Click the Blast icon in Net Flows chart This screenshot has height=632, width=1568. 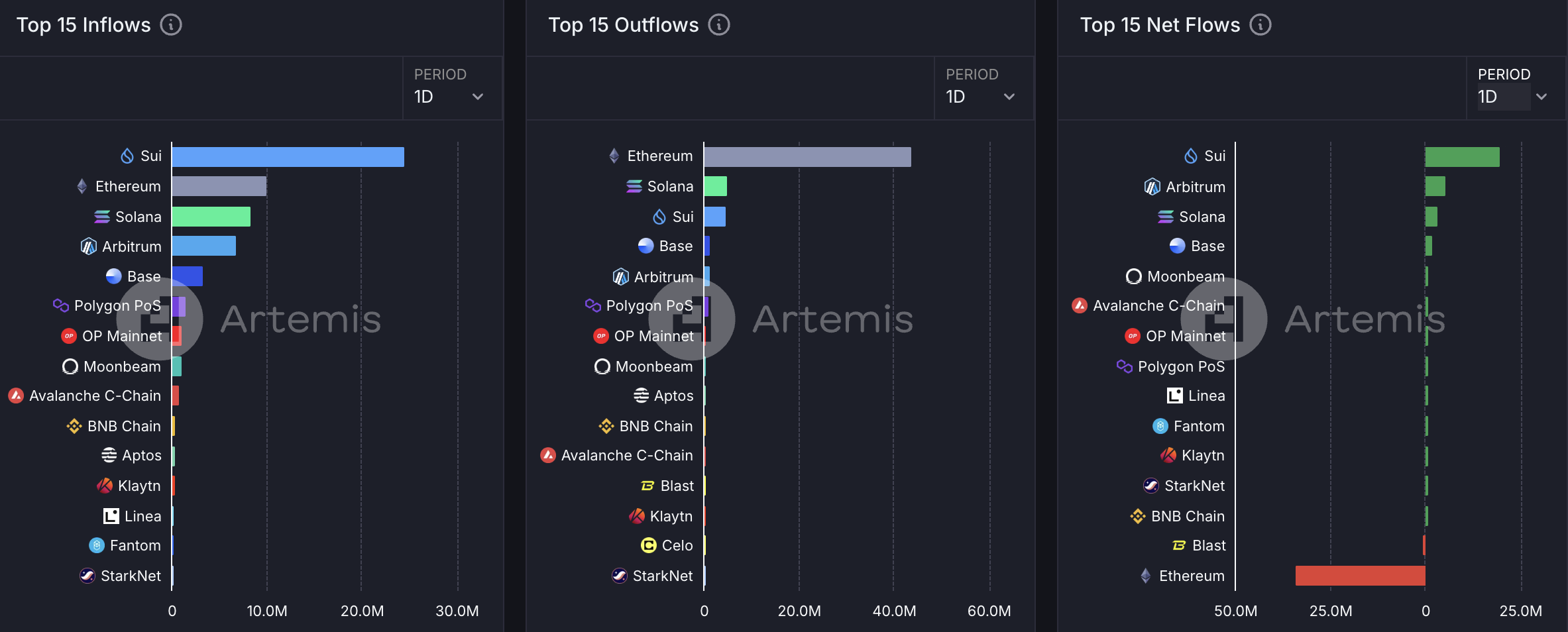click(x=1179, y=545)
